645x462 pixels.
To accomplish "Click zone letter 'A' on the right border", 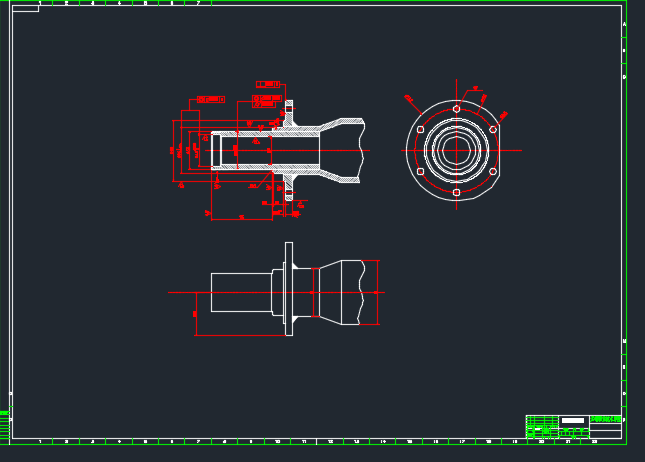I will pos(624,25).
